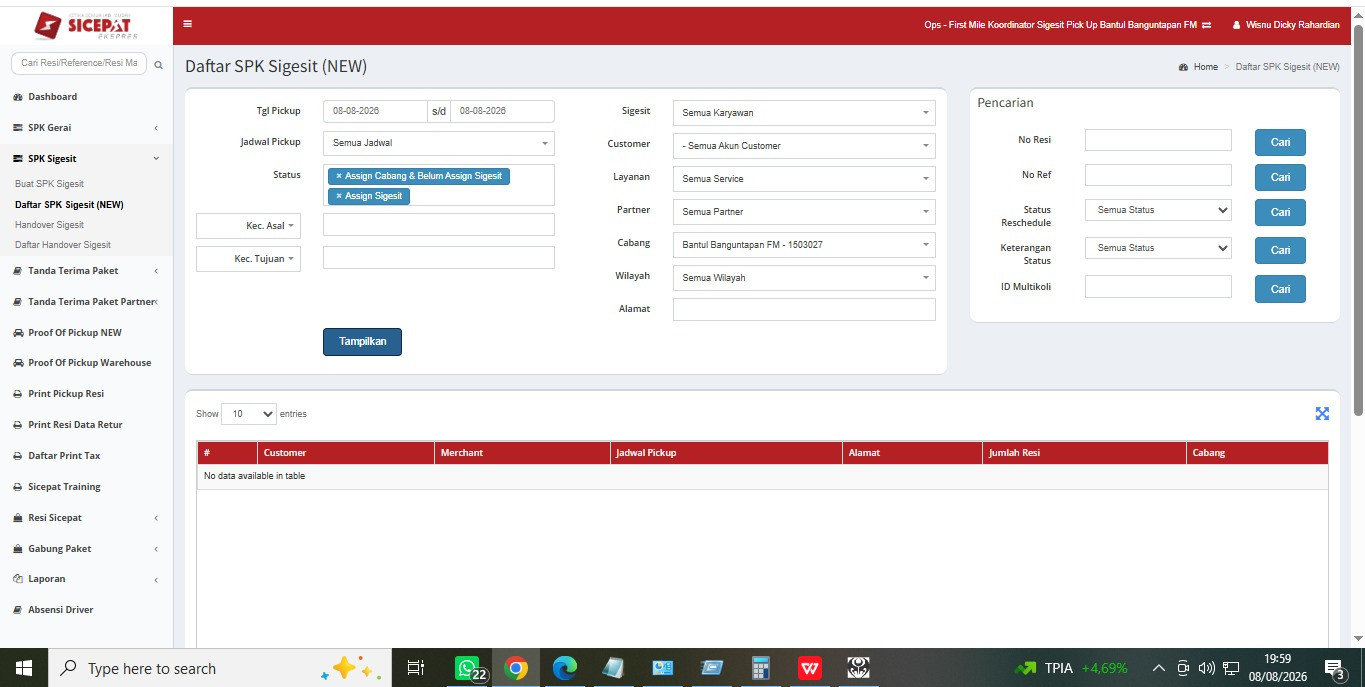The width and height of the screenshot is (1365, 687).
Task: Collapse the SPK Sigesit menu
Action: [86, 159]
